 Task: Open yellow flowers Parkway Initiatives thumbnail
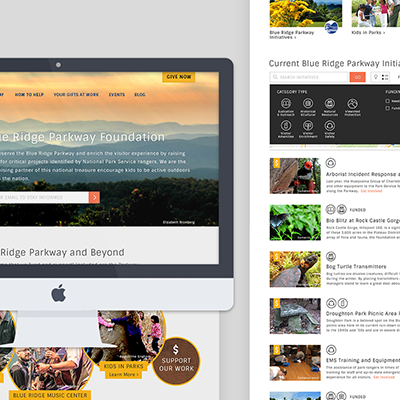(x=306, y=13)
